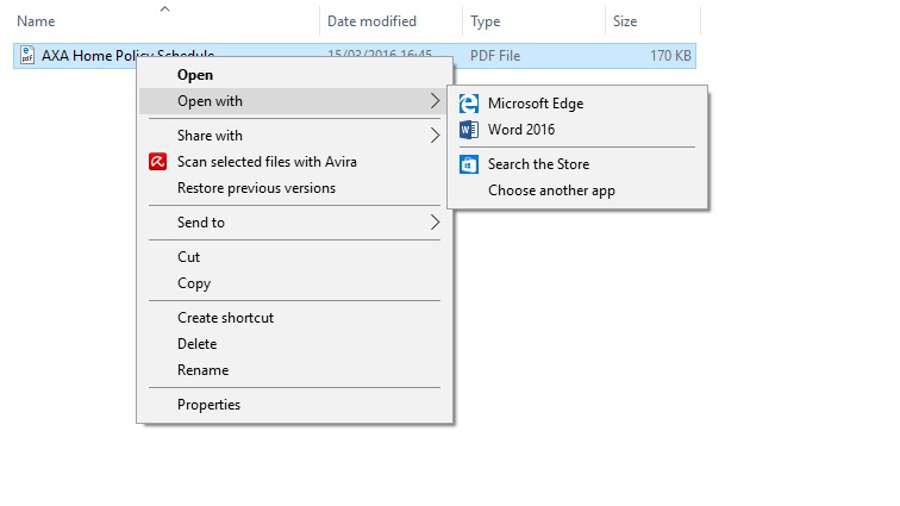Expand the Send to submenu arrow

point(435,223)
